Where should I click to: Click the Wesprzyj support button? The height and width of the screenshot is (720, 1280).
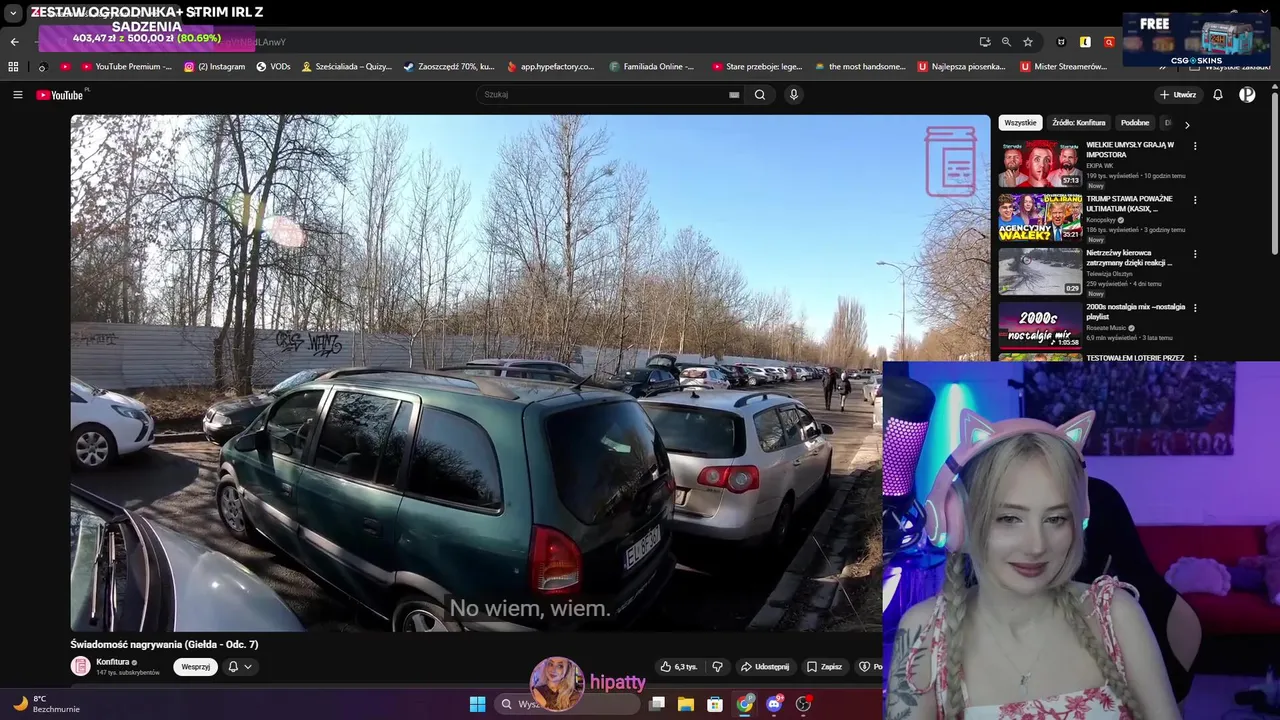coord(196,667)
